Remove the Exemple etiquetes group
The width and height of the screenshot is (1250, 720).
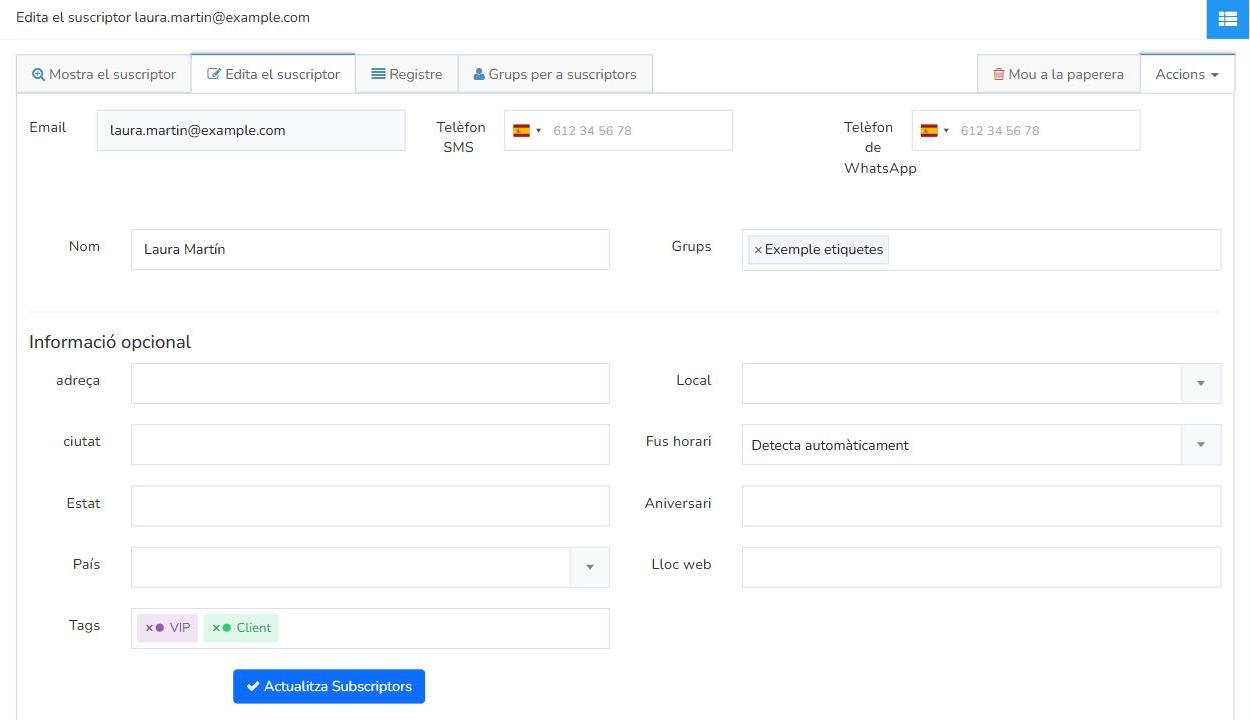[x=757, y=250]
